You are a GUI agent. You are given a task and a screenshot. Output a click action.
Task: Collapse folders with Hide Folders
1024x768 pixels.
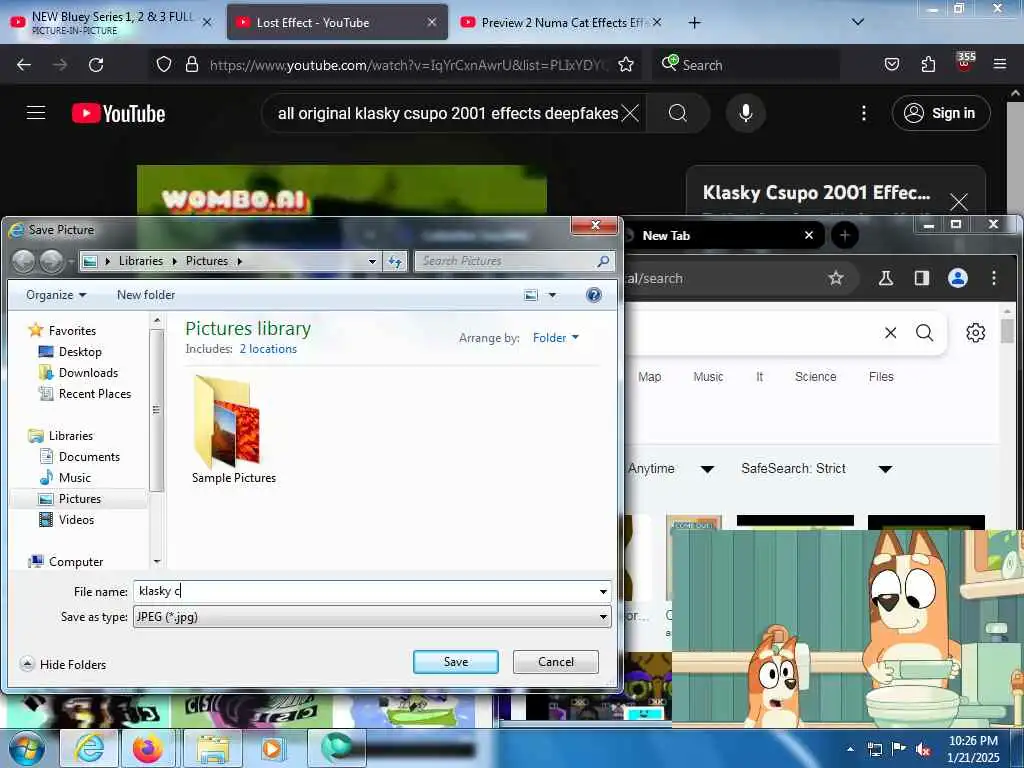tap(63, 664)
